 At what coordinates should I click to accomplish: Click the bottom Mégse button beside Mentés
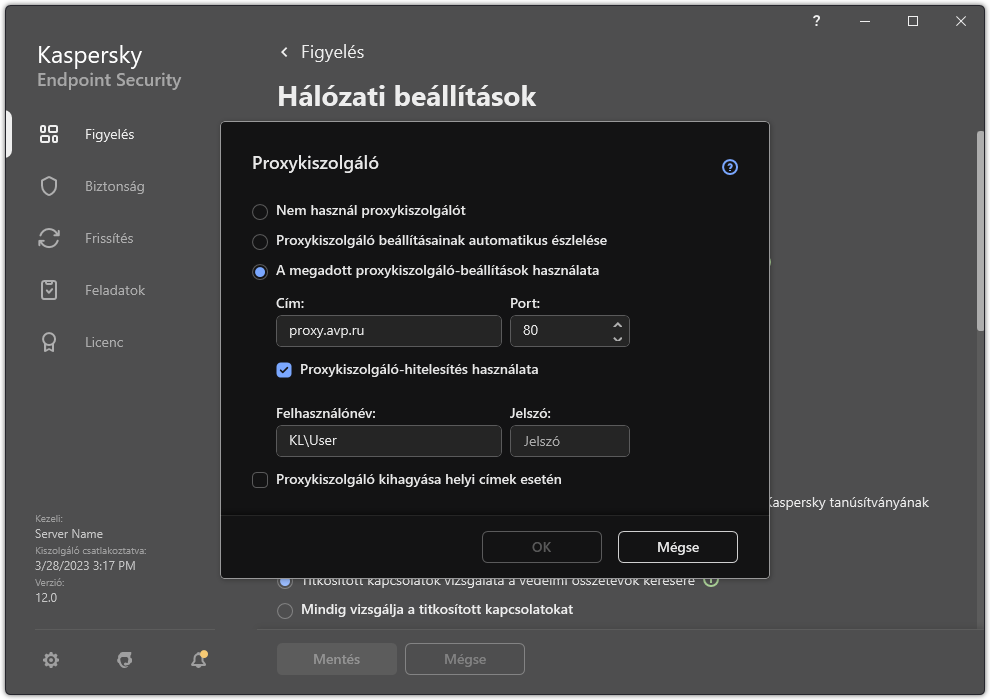[x=465, y=659]
